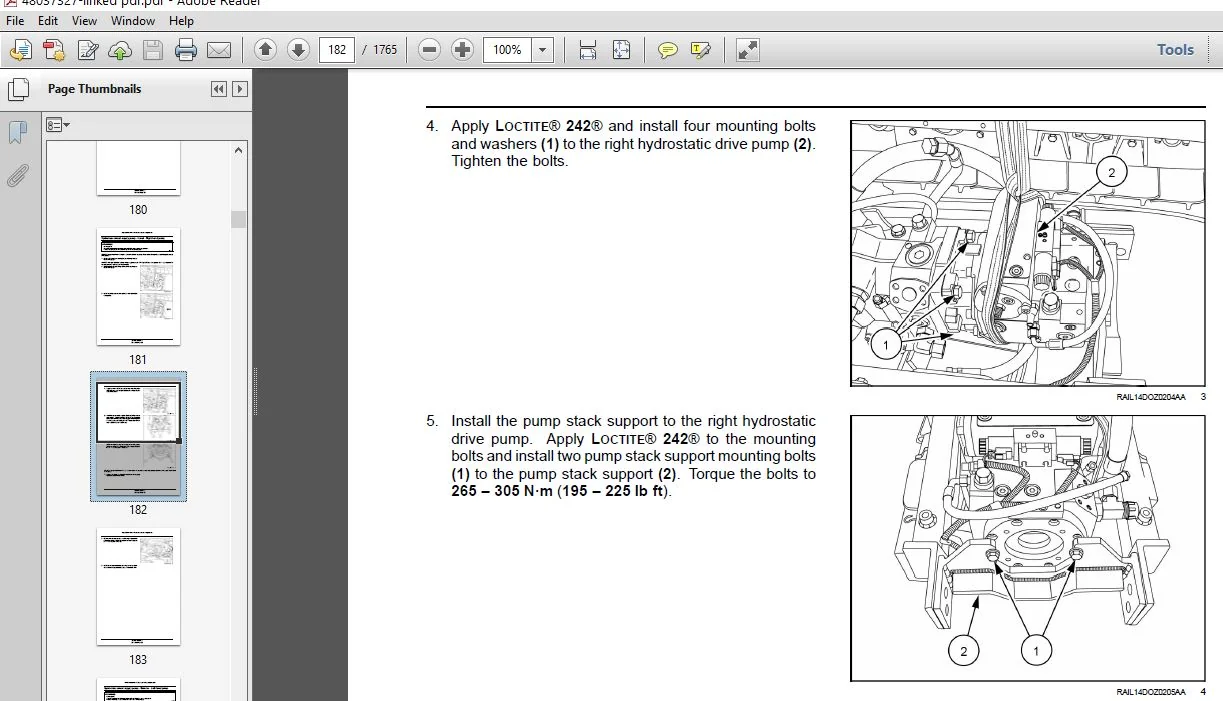Viewport: 1223px width, 701px height.
Task: Click the page number field showing 182
Action: coord(337,50)
